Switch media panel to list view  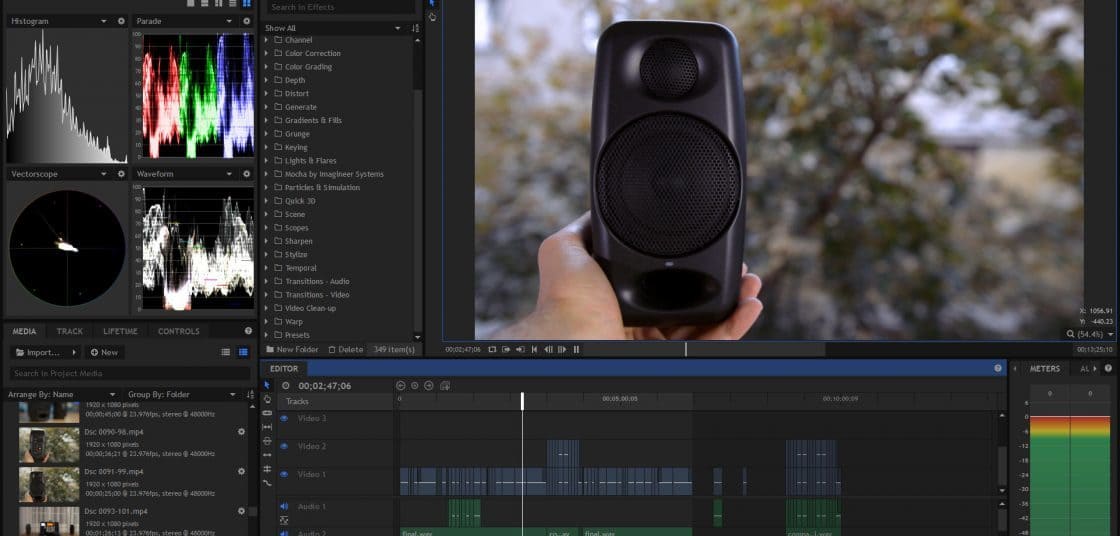pos(226,352)
